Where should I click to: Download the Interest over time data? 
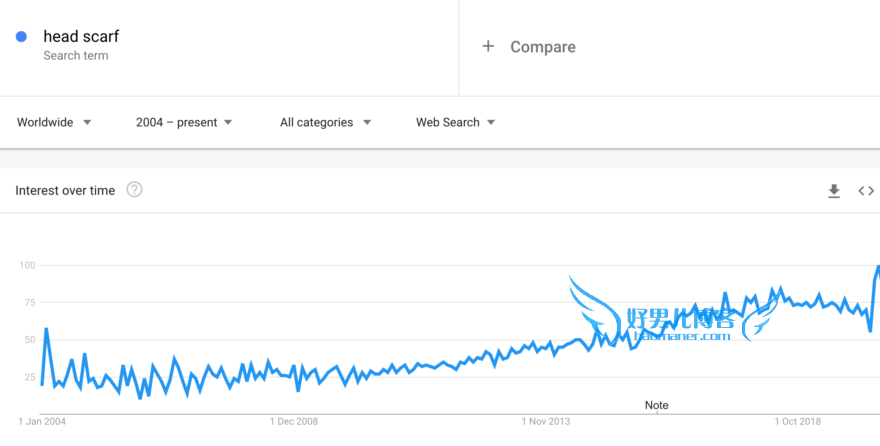pos(834,191)
